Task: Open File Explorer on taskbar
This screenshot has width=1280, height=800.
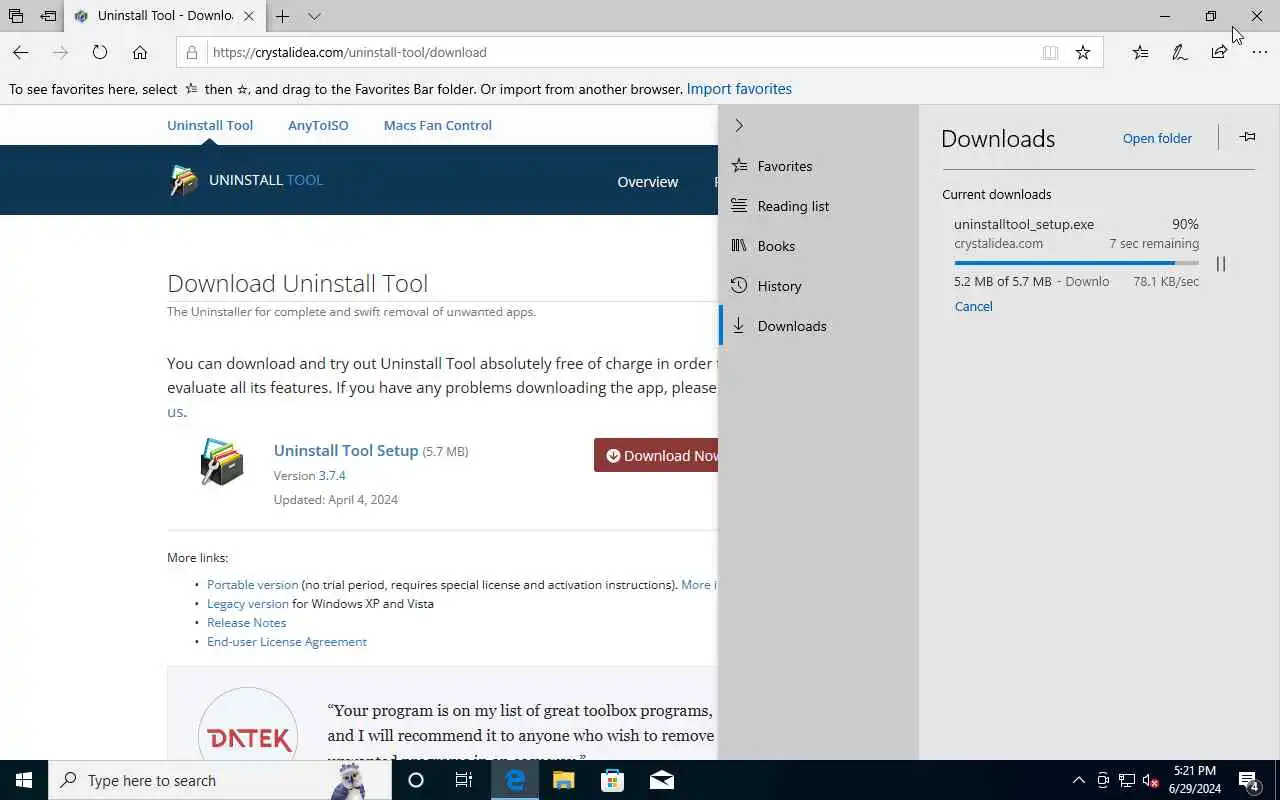Action: [x=564, y=780]
